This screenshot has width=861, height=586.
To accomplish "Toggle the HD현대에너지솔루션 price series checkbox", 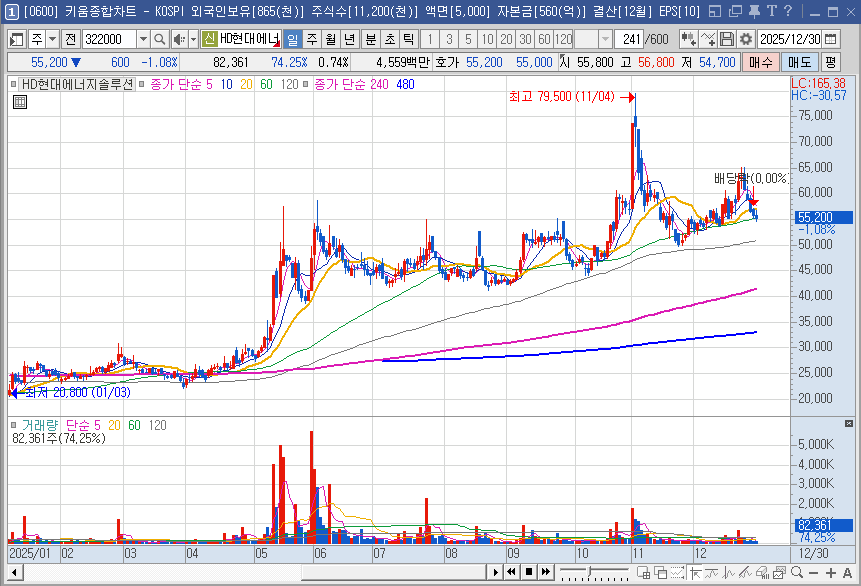I will 13,85.
